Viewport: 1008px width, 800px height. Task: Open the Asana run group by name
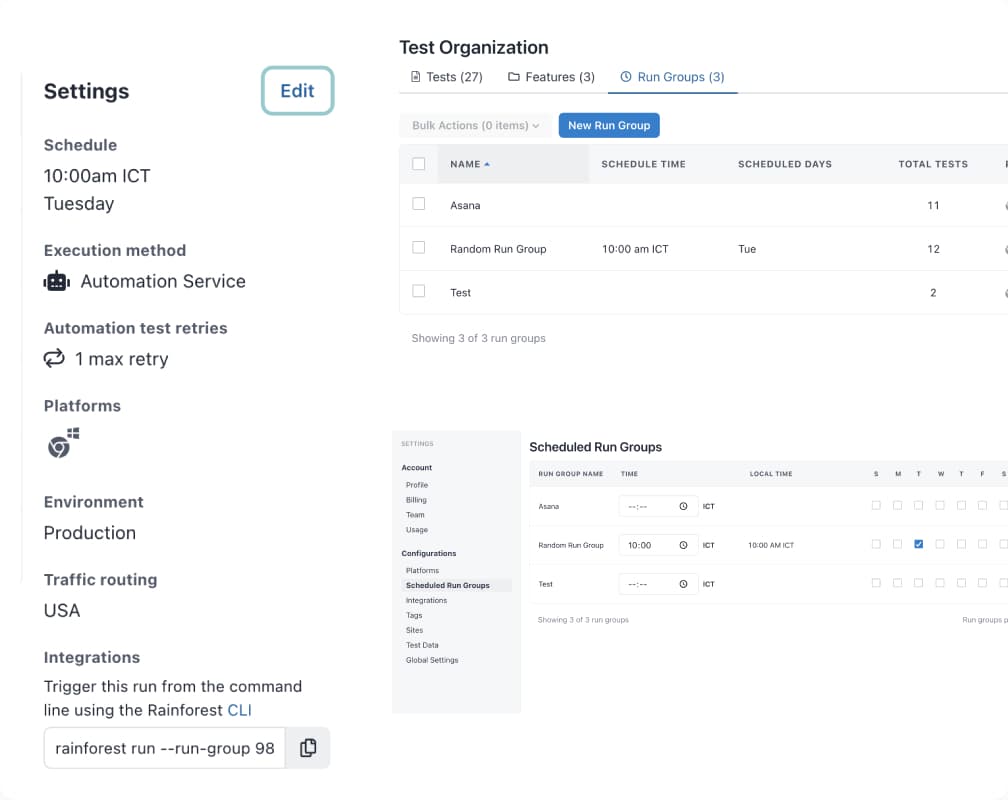point(465,205)
